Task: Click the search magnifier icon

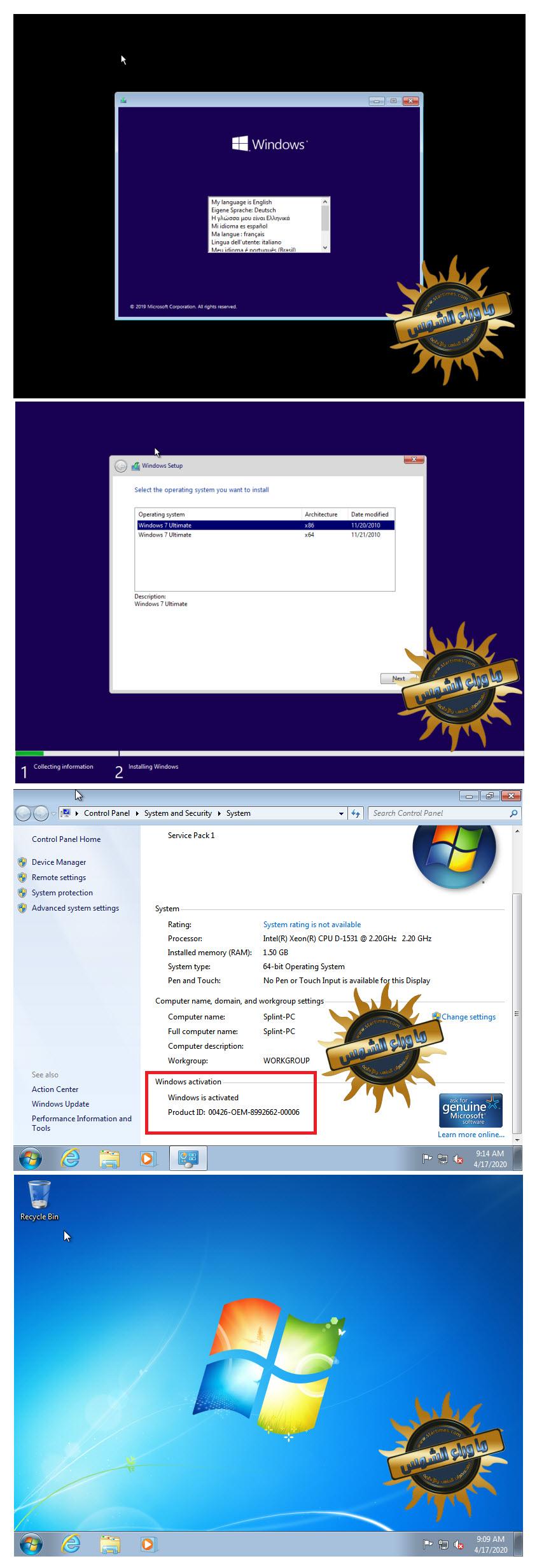Action: pyautogui.click(x=513, y=813)
